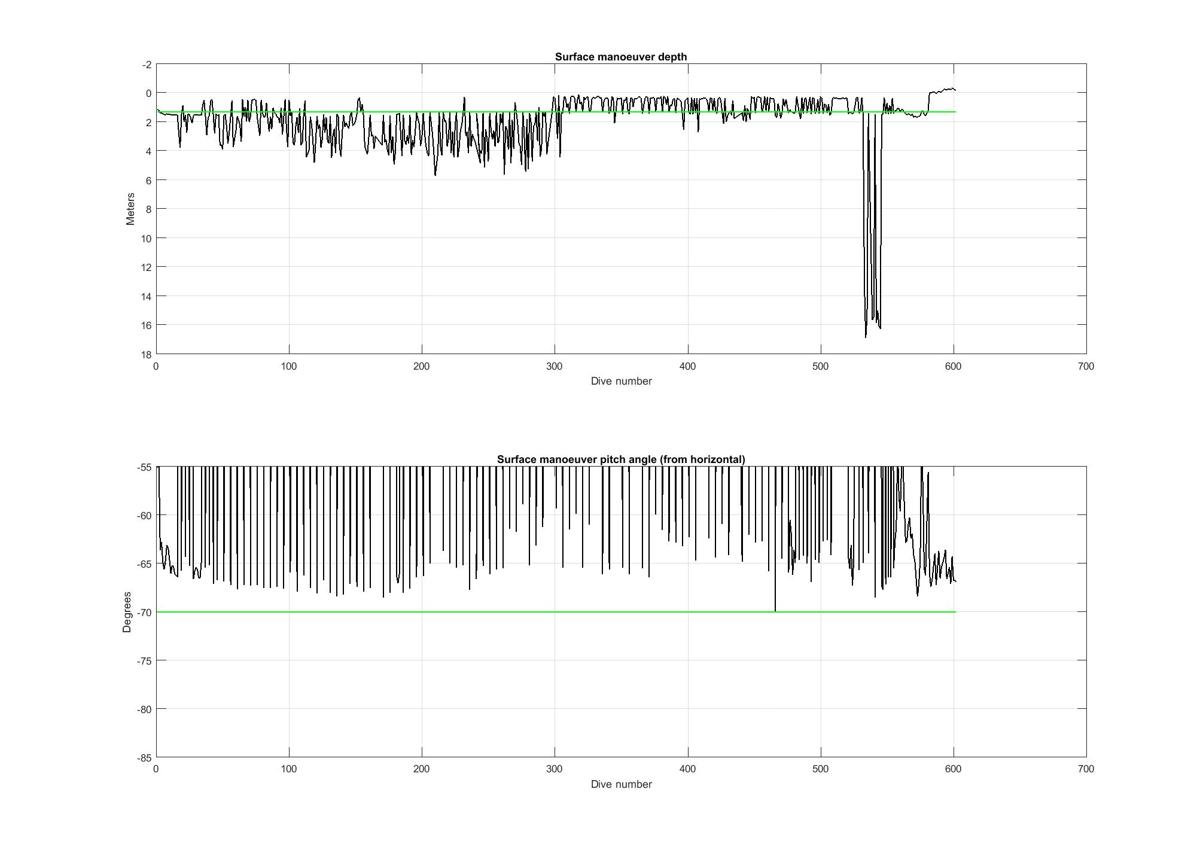
Task: Select the '14' tick on the Meters axis
Action: point(147,296)
